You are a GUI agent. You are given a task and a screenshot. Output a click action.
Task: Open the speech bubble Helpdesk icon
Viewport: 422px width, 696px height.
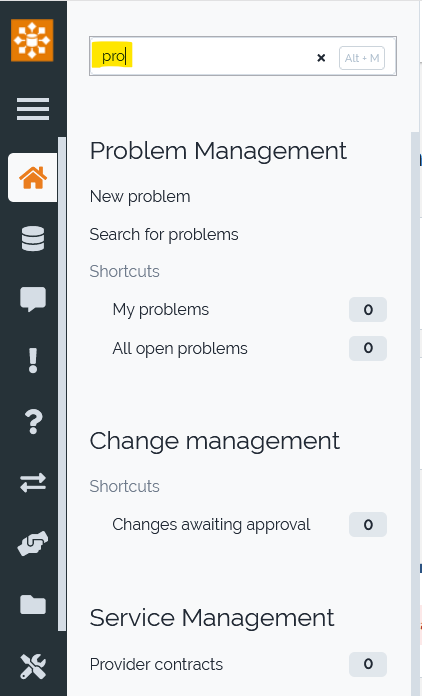click(x=33, y=299)
